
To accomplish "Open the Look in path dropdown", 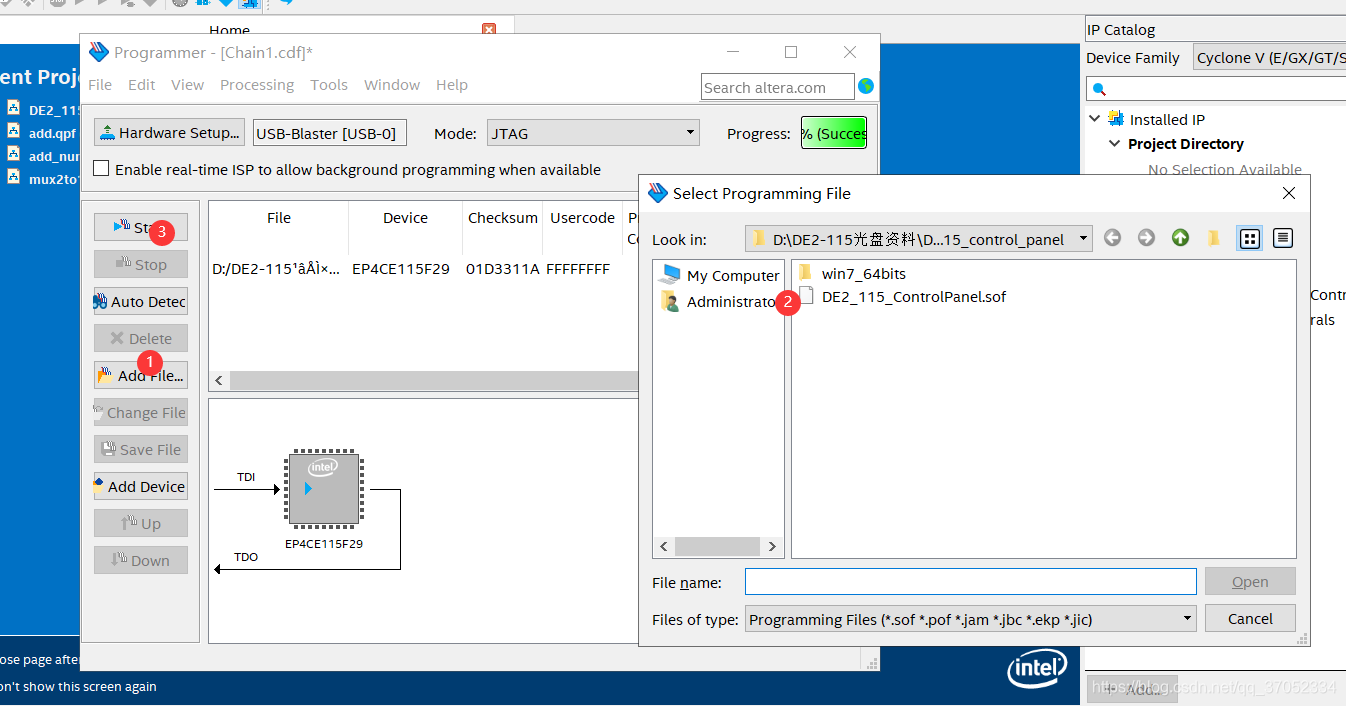I will pos(919,239).
